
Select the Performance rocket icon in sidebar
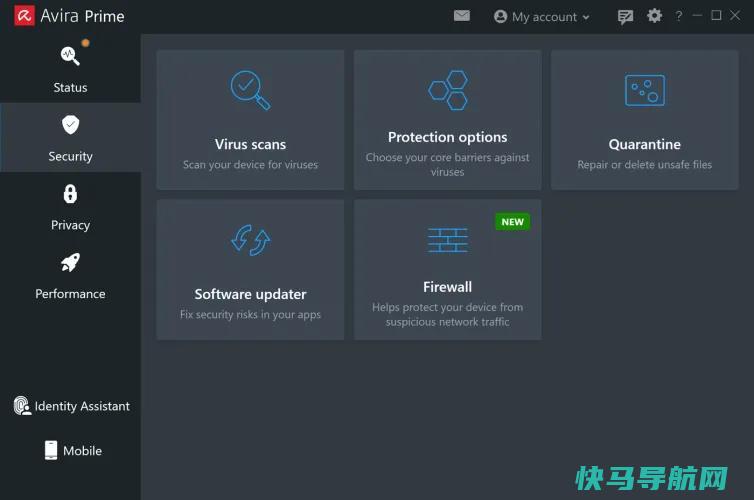point(70,262)
